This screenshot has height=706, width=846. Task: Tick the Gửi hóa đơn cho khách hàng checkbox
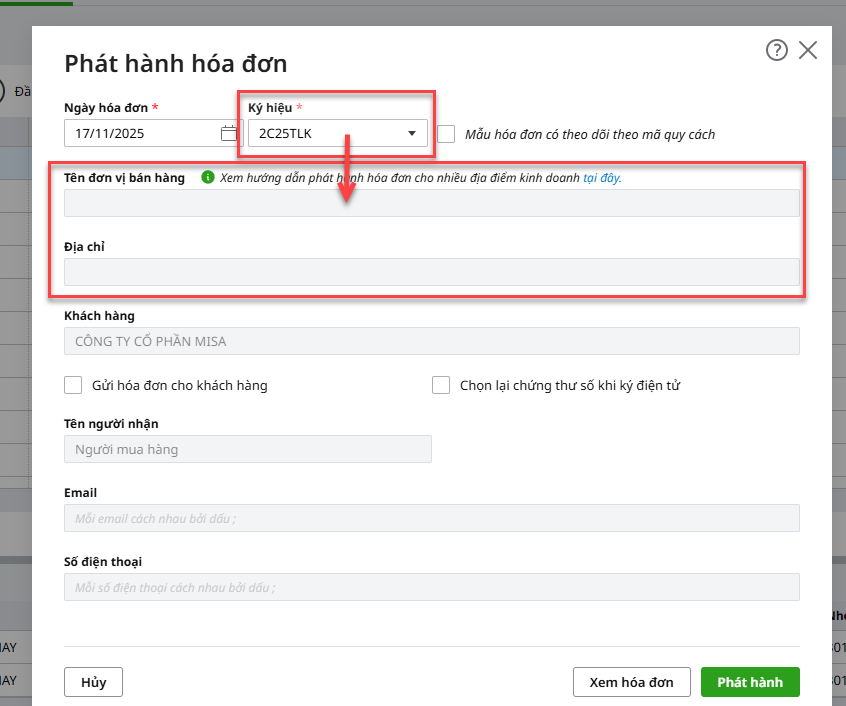[x=73, y=385]
